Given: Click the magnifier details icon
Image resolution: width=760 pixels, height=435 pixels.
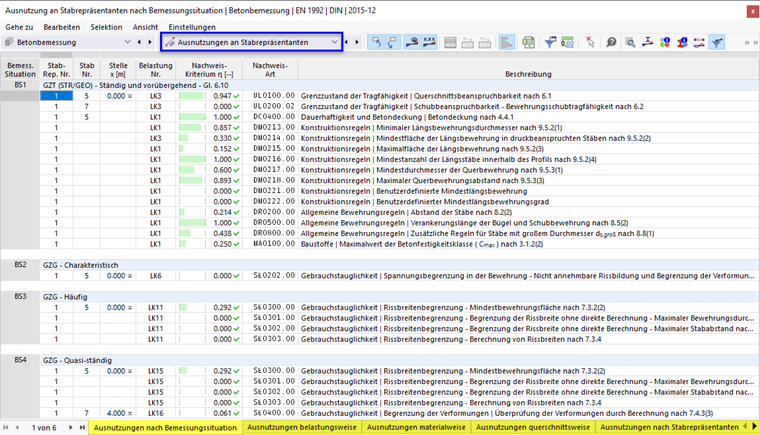Looking at the screenshot, I should tap(630, 43).
